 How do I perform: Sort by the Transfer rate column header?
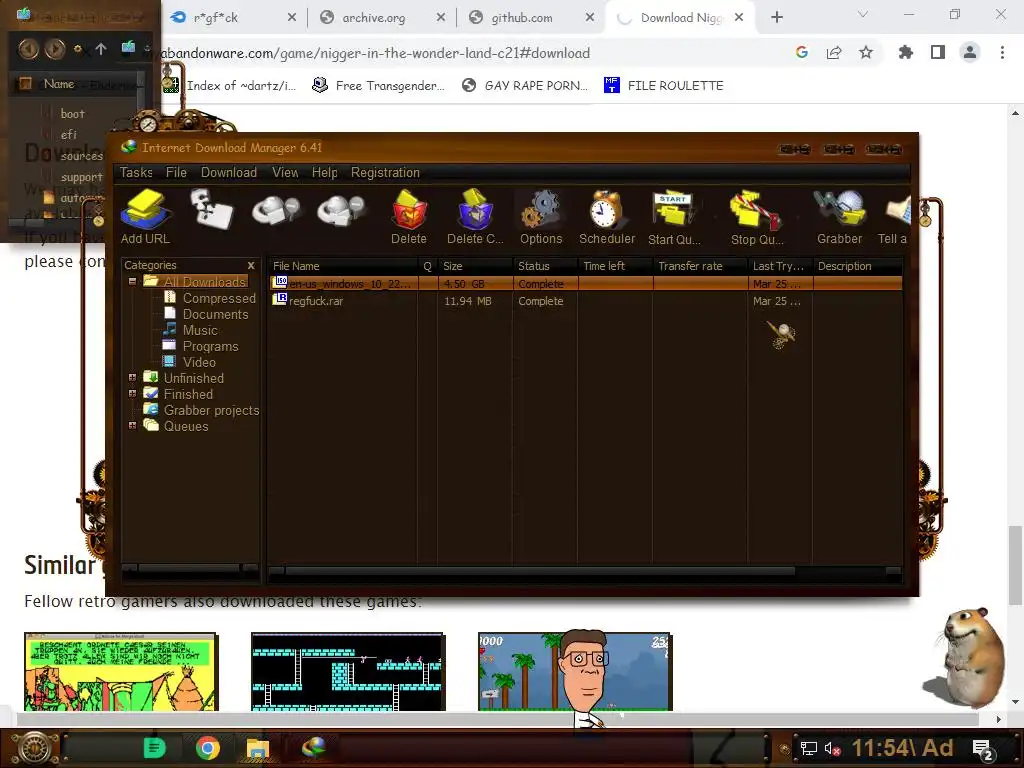point(700,266)
